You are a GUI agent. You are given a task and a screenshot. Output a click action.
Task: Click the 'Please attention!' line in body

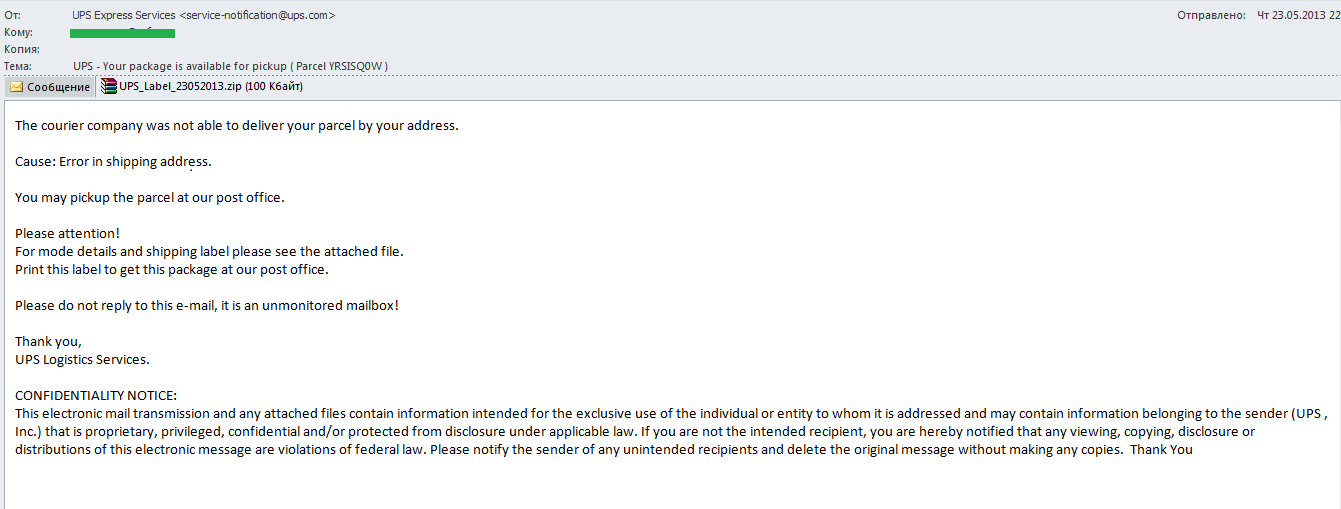click(67, 233)
